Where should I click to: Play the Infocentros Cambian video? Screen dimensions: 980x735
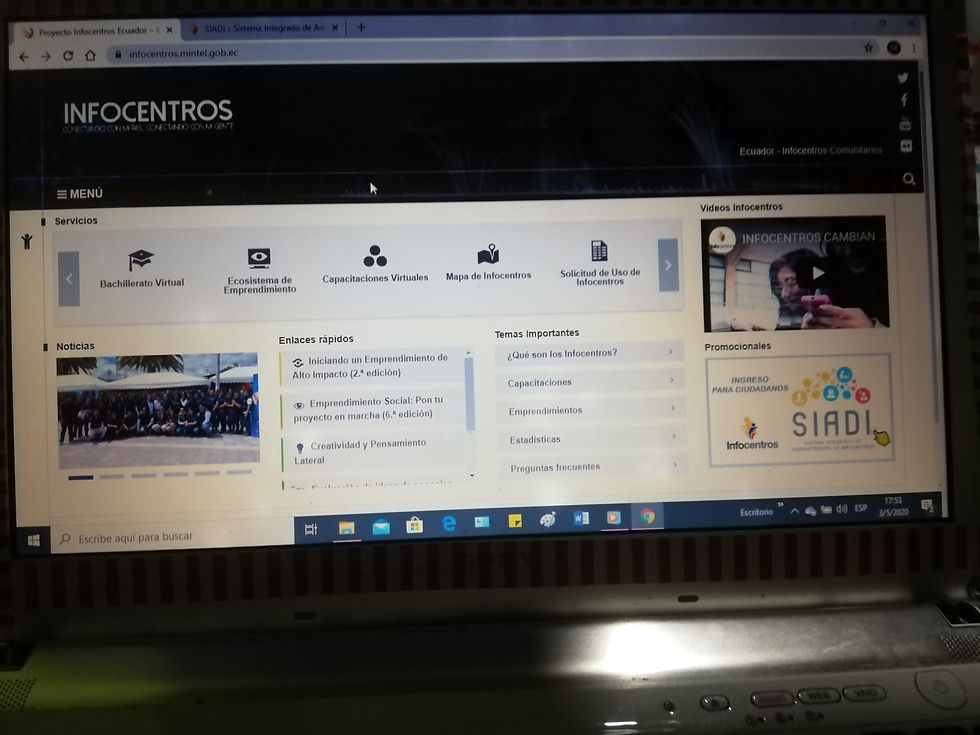tap(818, 273)
